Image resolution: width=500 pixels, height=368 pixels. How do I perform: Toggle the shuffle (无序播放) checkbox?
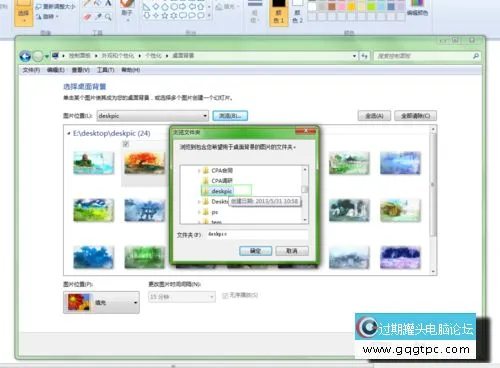pos(225,295)
